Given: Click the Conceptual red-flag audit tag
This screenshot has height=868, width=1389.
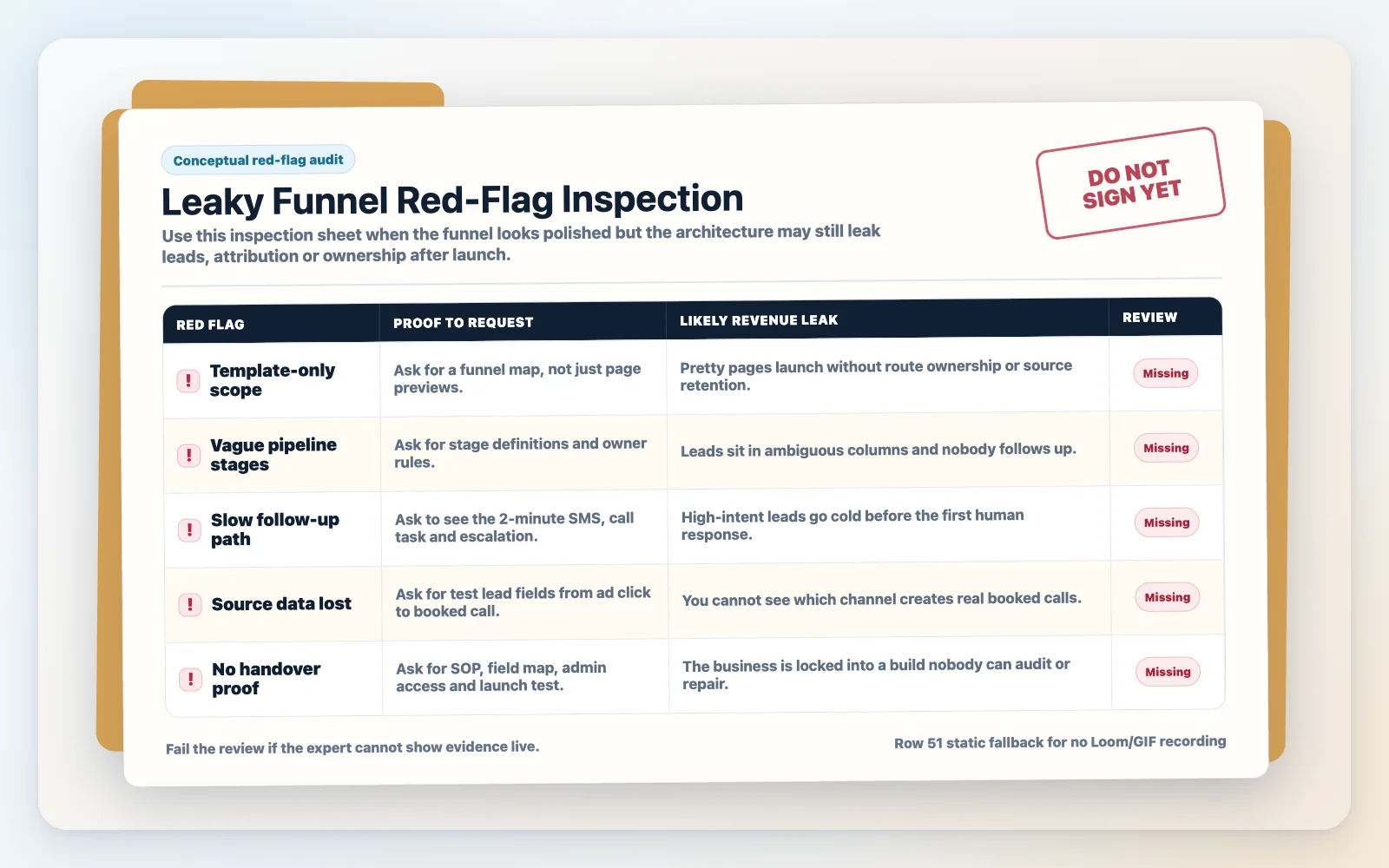Looking at the screenshot, I should point(258,160).
